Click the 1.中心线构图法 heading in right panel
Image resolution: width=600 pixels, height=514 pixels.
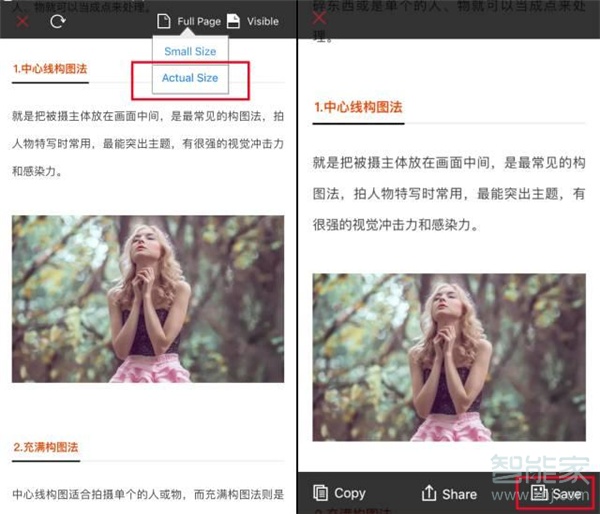pos(359,106)
